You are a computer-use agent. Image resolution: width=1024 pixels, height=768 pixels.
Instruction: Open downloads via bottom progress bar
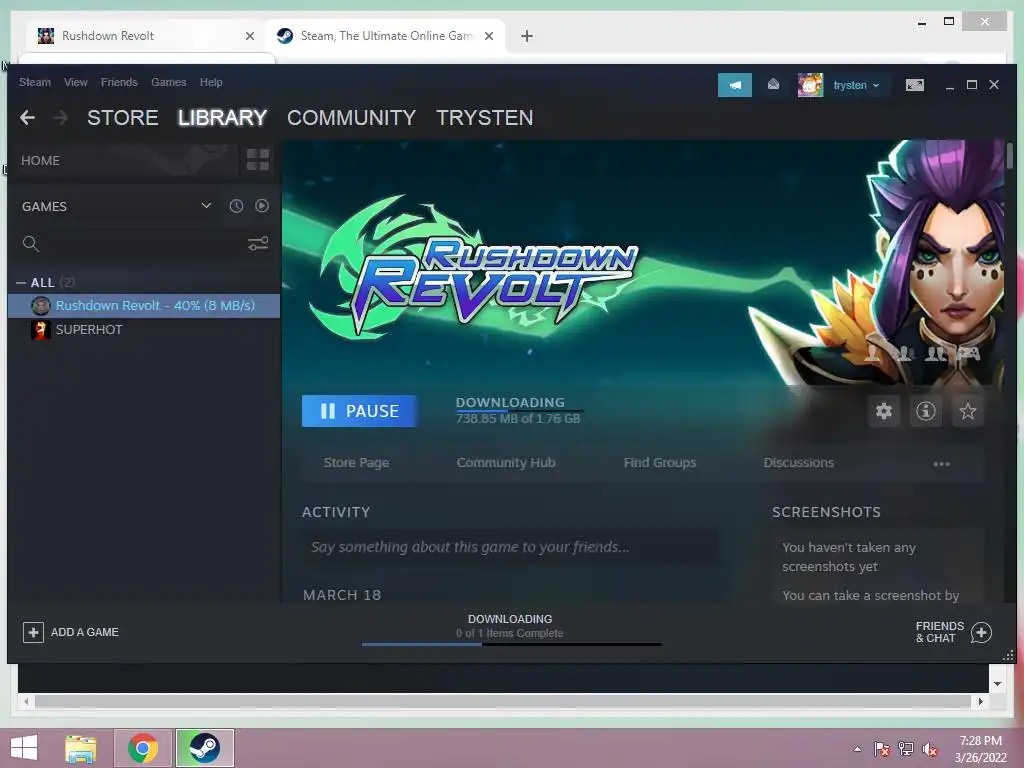pyautogui.click(x=511, y=645)
